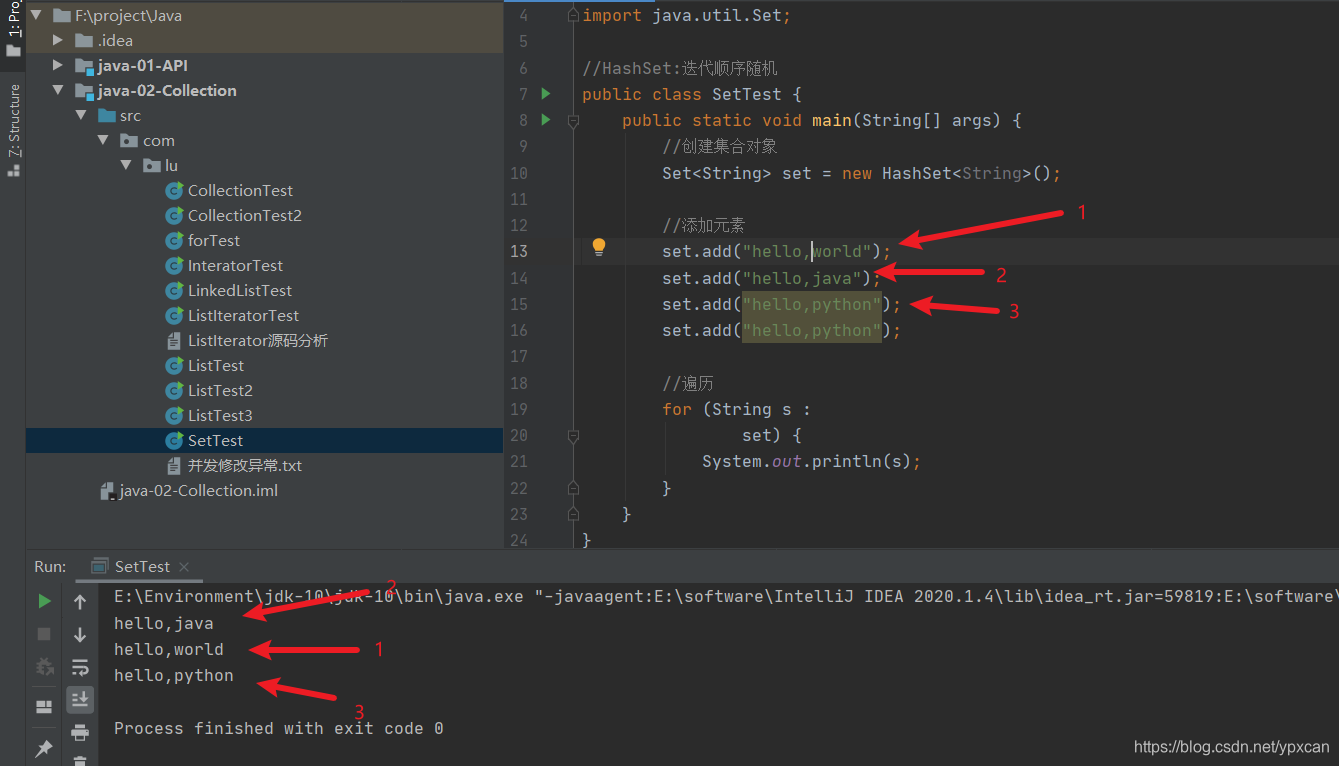Run main via gutter arrow on line 8

coord(545,120)
